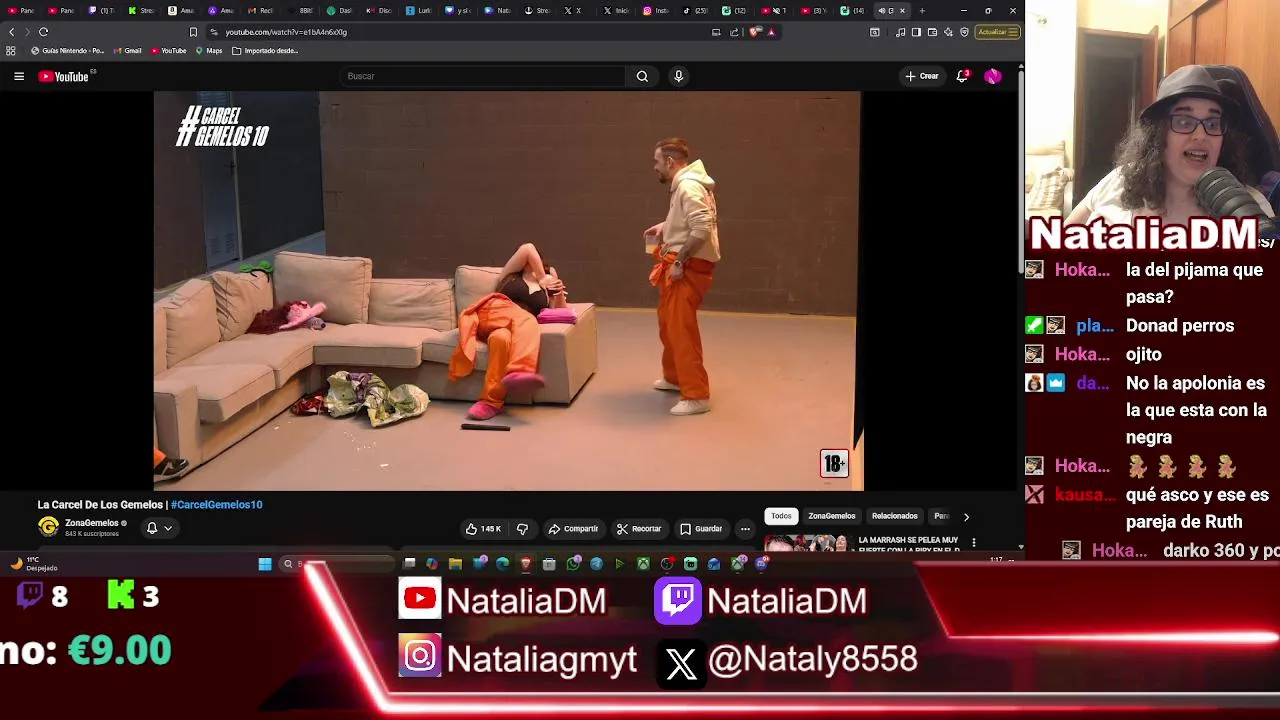Viewport: 1280px width, 720px height.
Task: Open the browser apps grid icon
Action: click(11, 51)
